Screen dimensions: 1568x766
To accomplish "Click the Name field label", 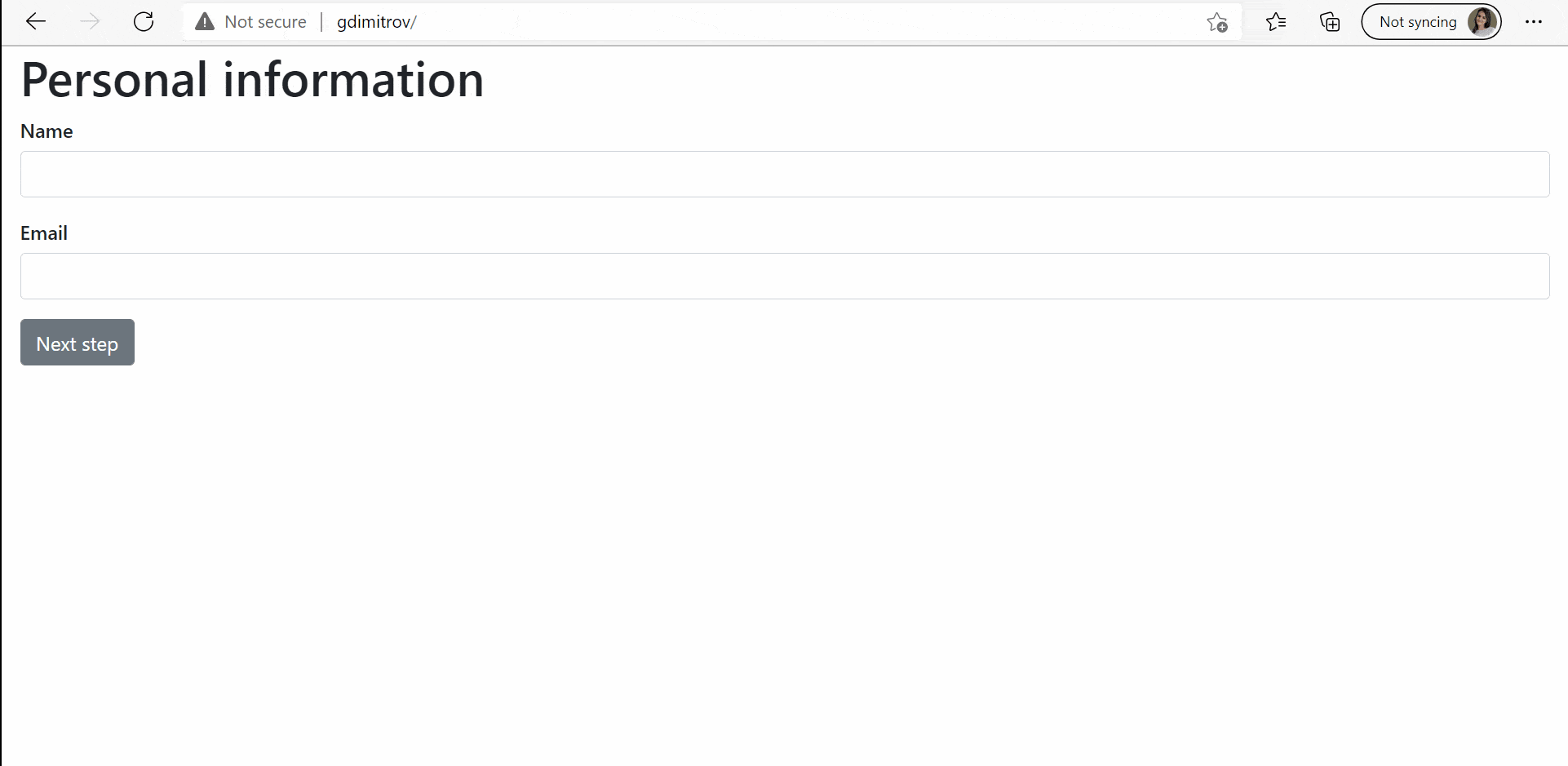I will pyautogui.click(x=47, y=131).
